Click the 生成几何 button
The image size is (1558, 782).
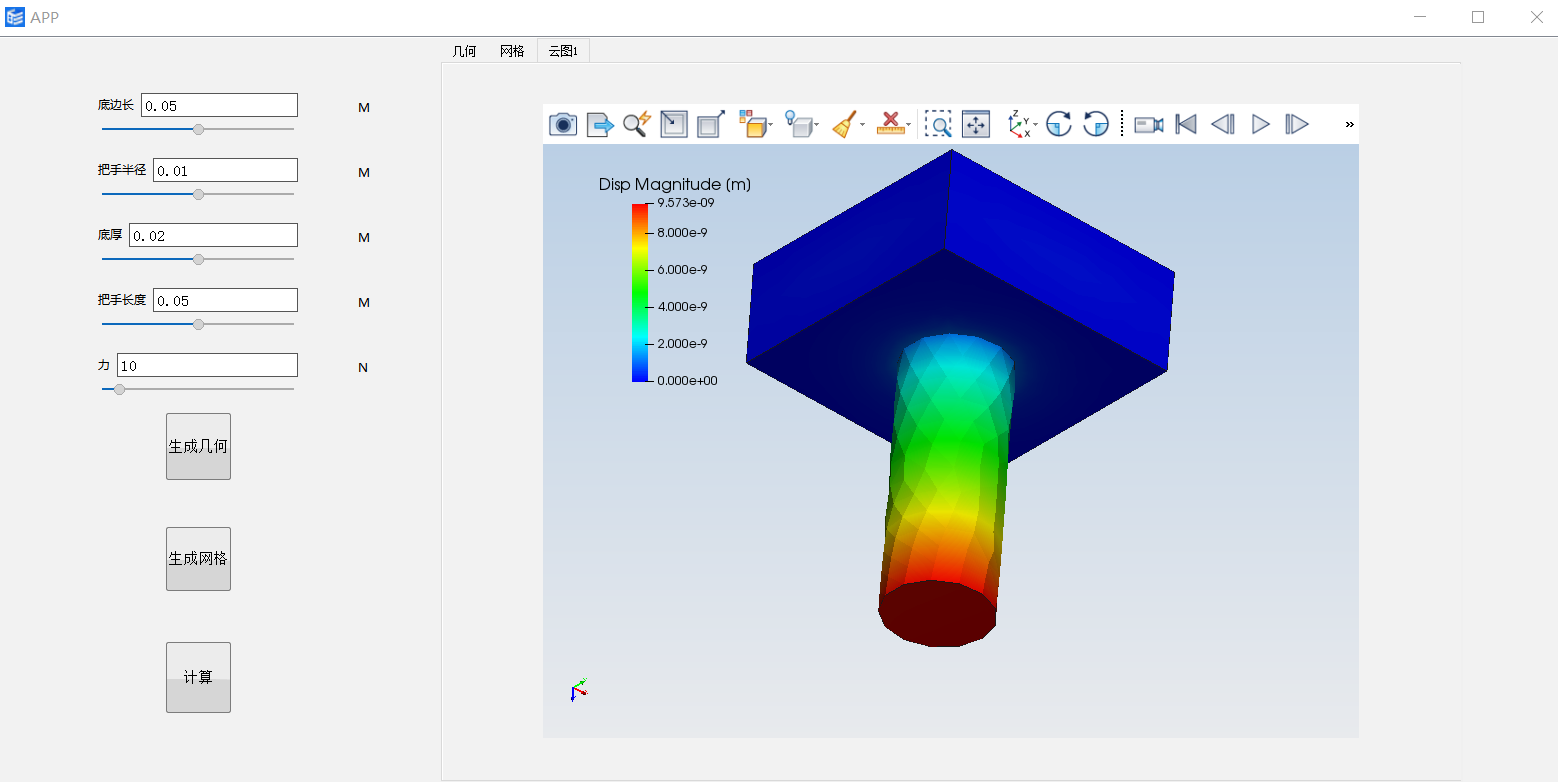198,446
